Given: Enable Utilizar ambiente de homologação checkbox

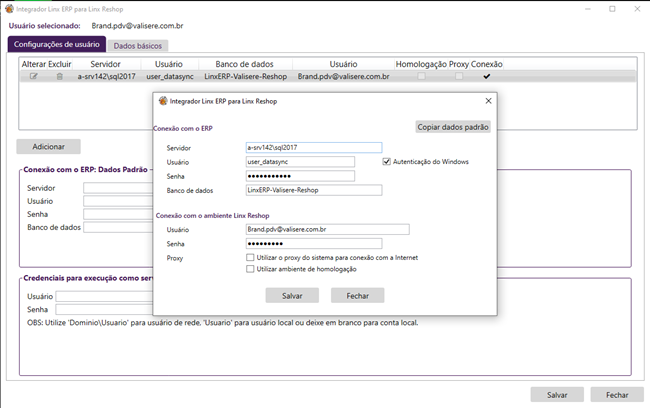Looking at the screenshot, I should click(250, 269).
